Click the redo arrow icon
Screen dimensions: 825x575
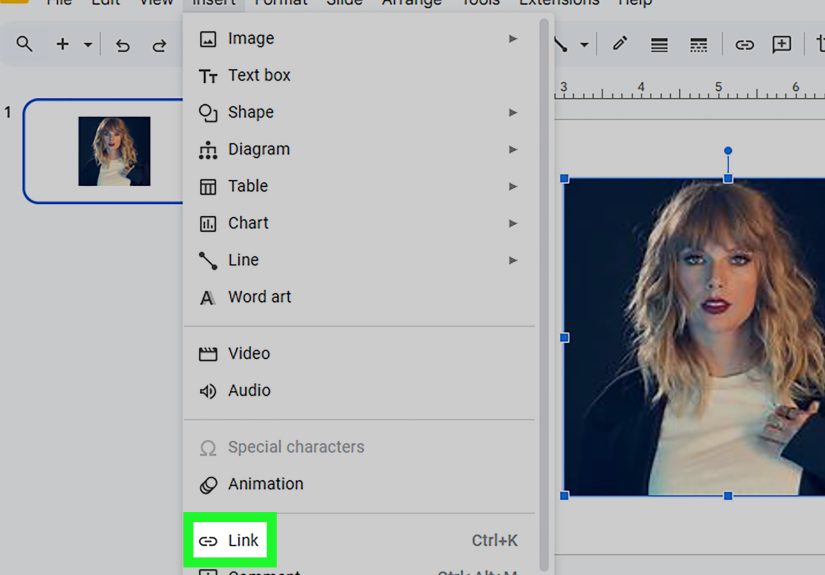click(159, 45)
